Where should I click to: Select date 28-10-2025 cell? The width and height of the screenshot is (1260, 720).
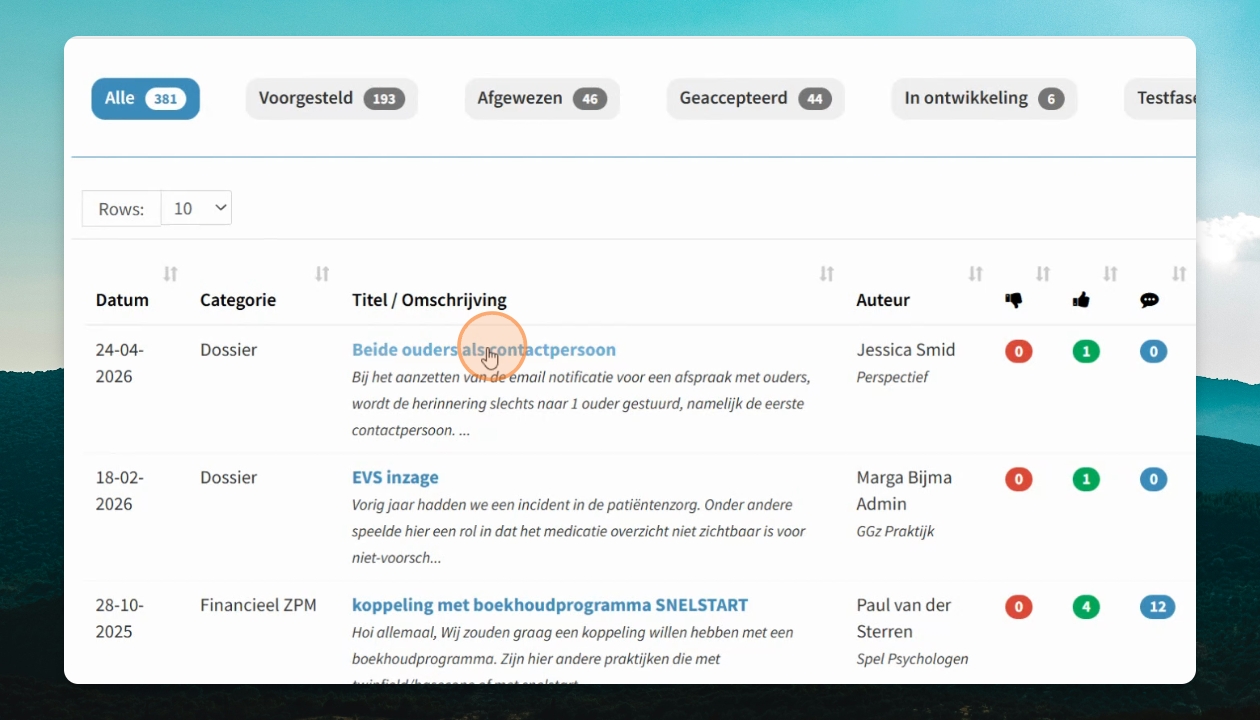pos(120,618)
